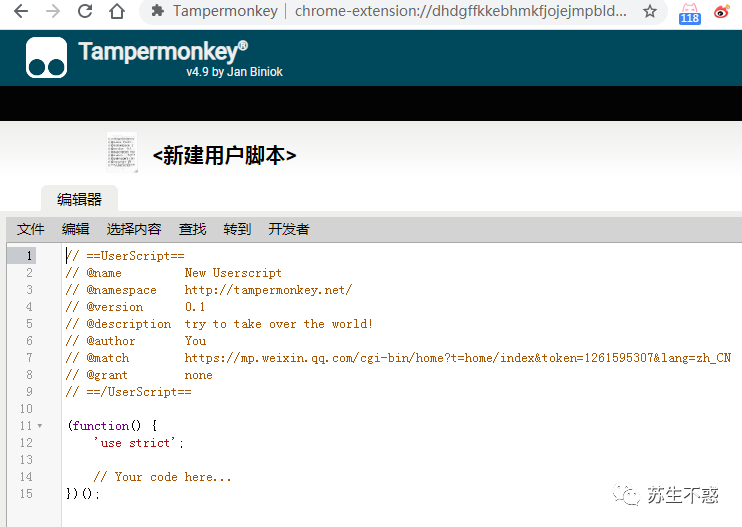Click 'try to take over the world!' description
The width and height of the screenshot is (742, 527).
[x=279, y=324]
